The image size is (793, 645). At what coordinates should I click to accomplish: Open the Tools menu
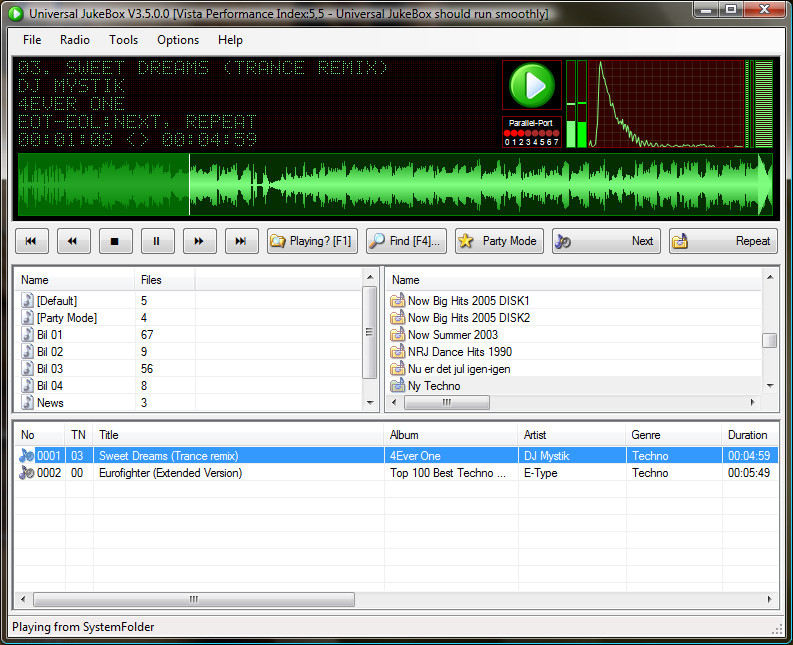pos(123,40)
